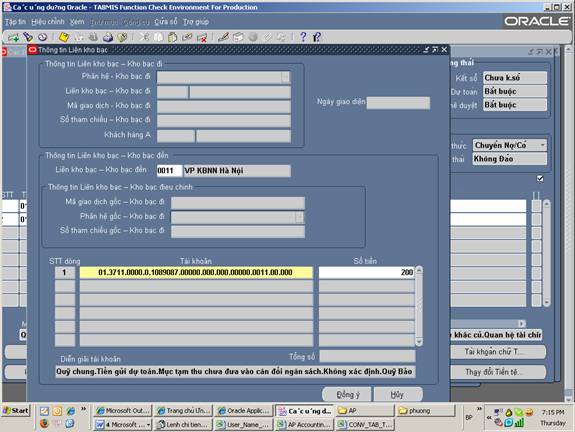Click account list scrollbar down arrow
This screenshot has width=575, height=432.
419,342
